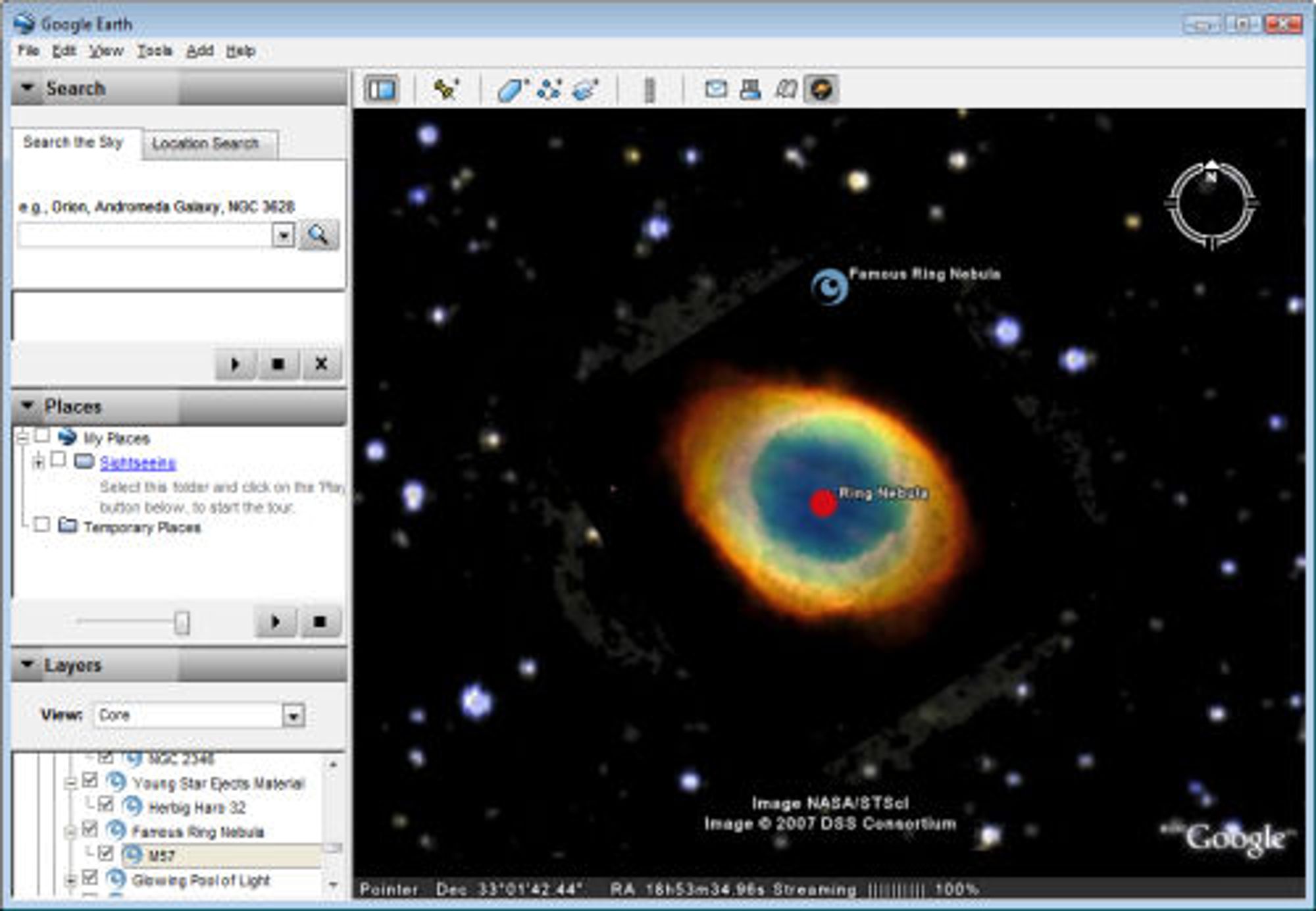This screenshot has width=1316, height=911.
Task: Open the Tools menu
Action: (155, 51)
